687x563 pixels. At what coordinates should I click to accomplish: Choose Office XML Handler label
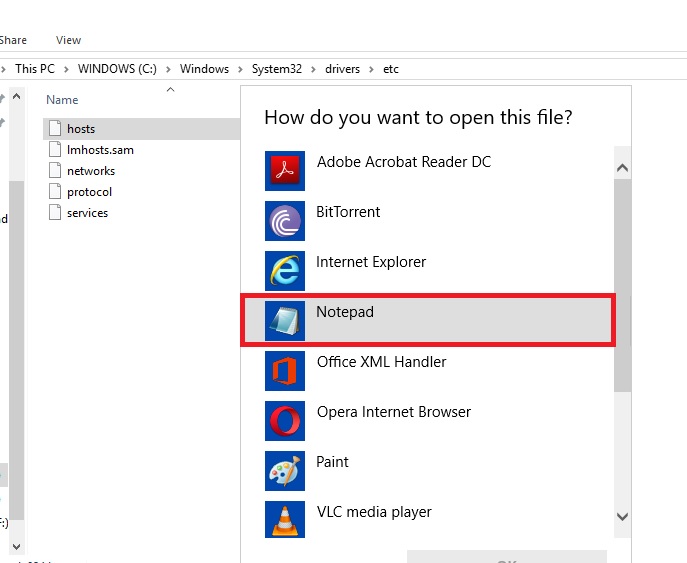click(x=382, y=362)
